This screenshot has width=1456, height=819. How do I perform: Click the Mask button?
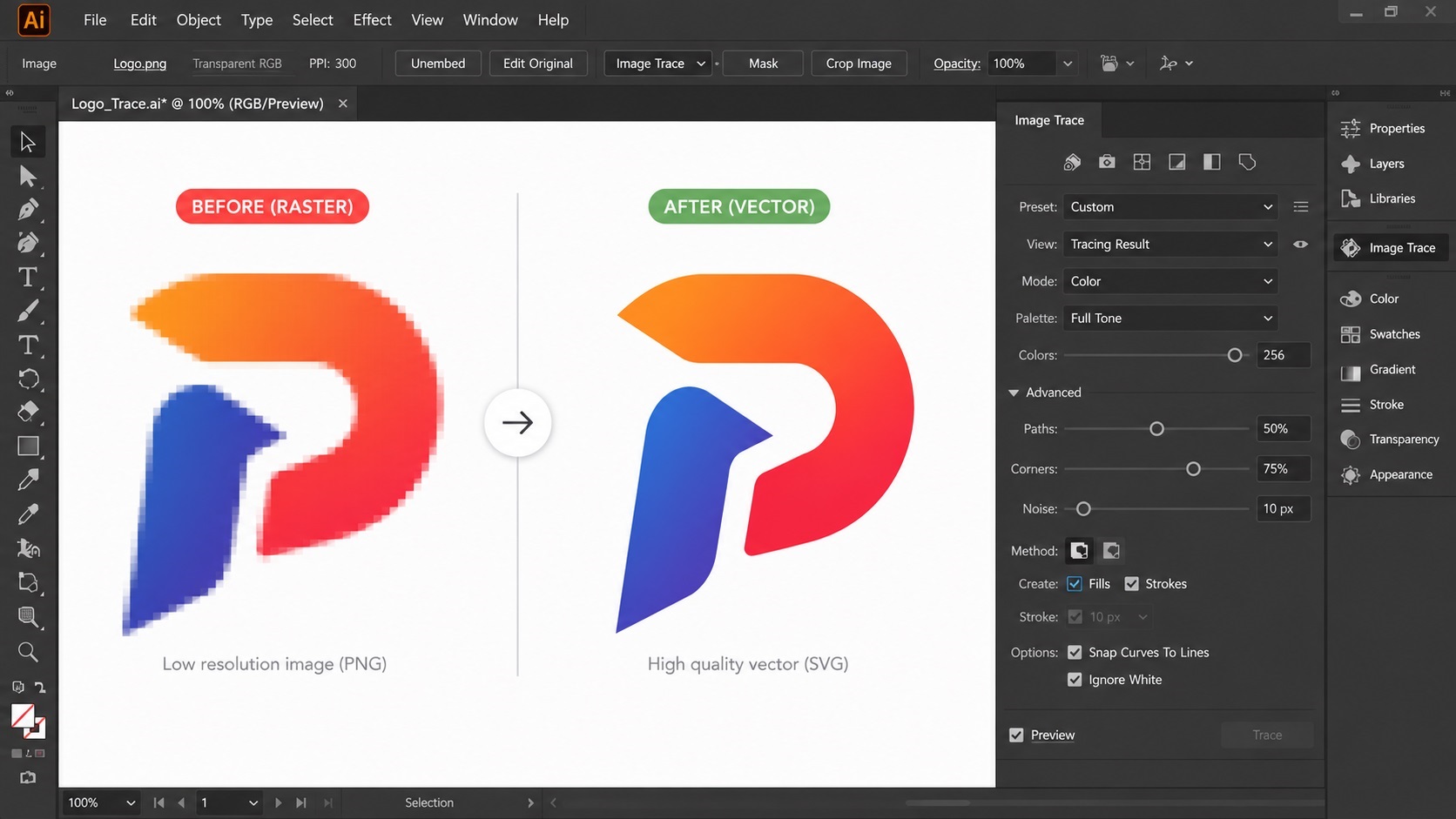[763, 64]
